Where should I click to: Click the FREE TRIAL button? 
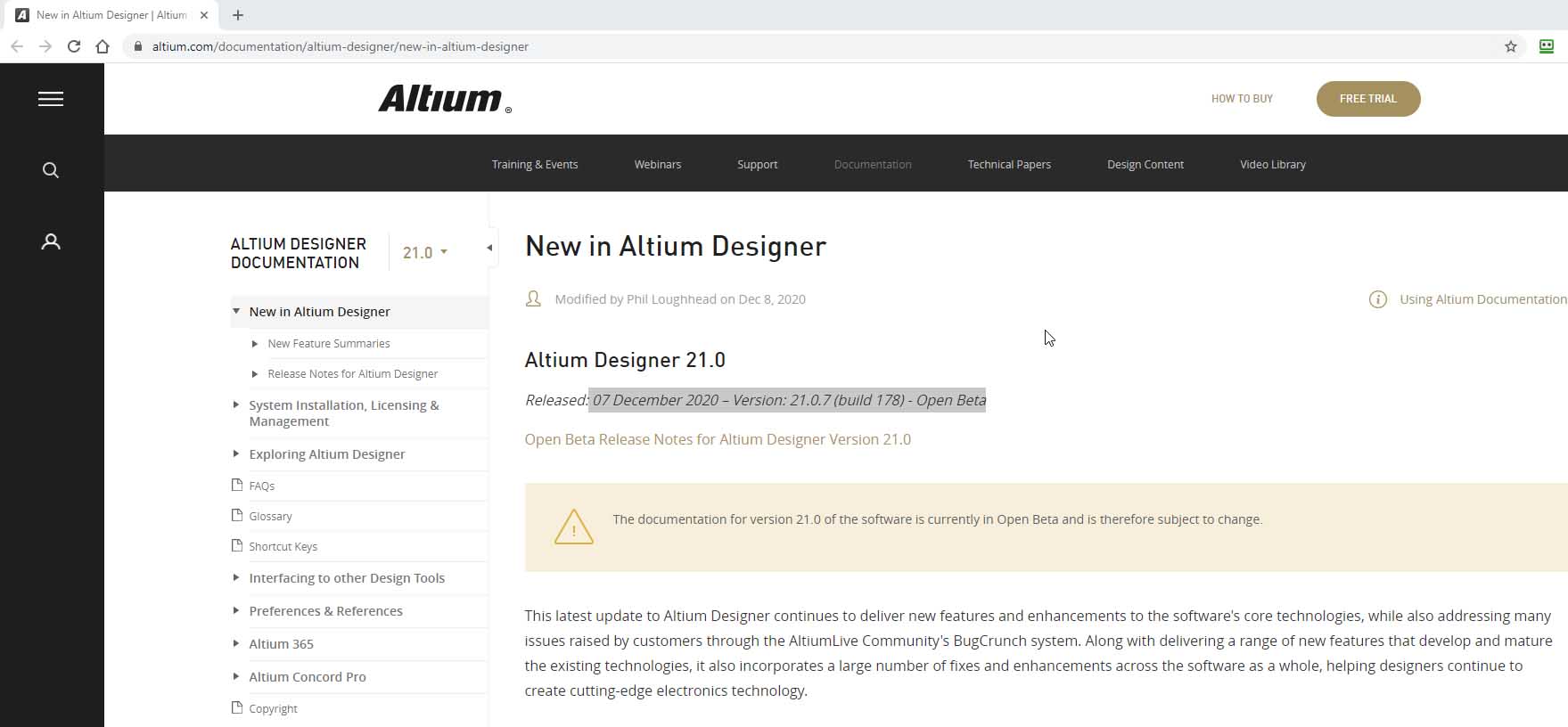pos(1367,99)
